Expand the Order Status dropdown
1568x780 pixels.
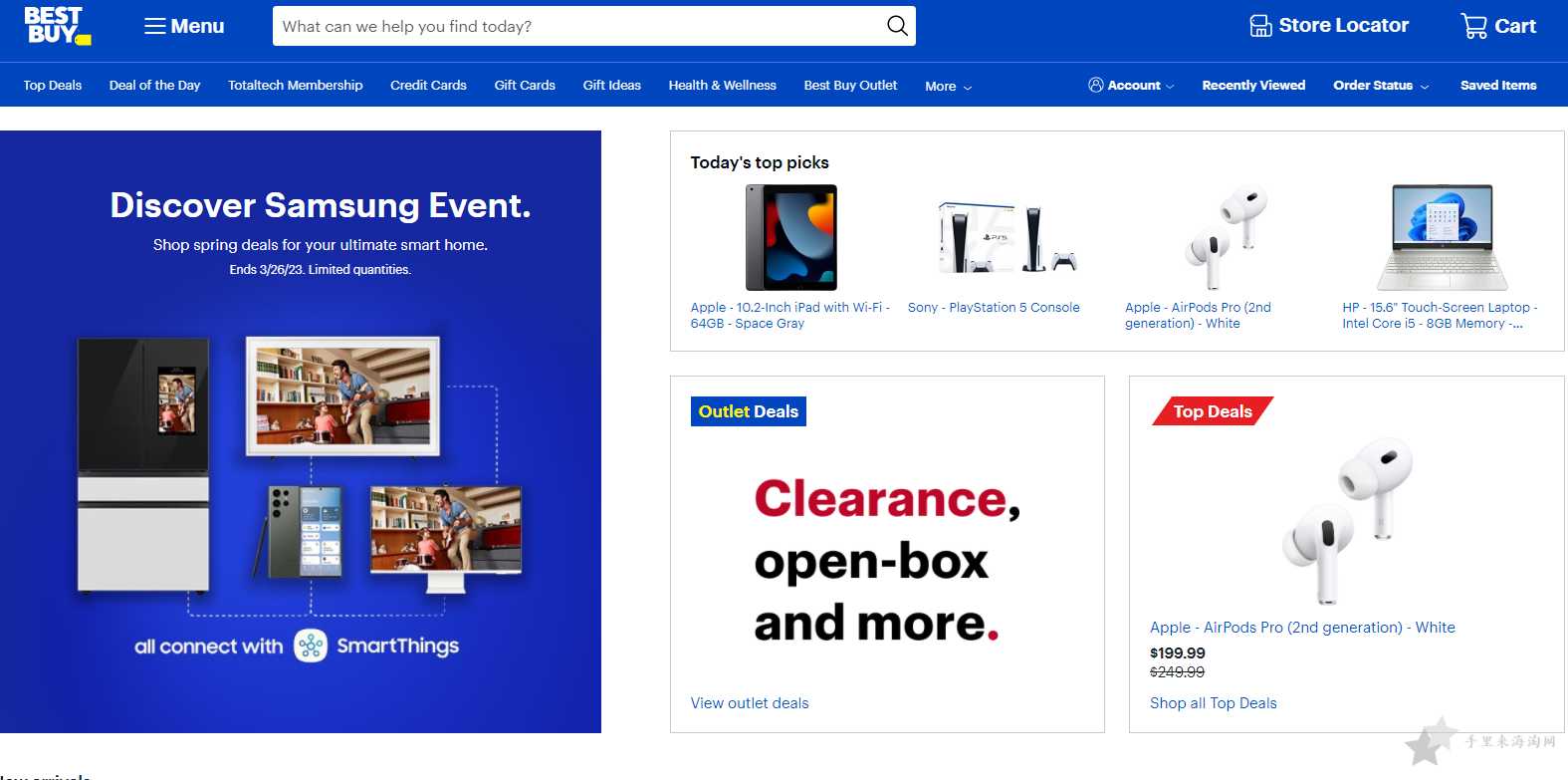pos(1381,86)
